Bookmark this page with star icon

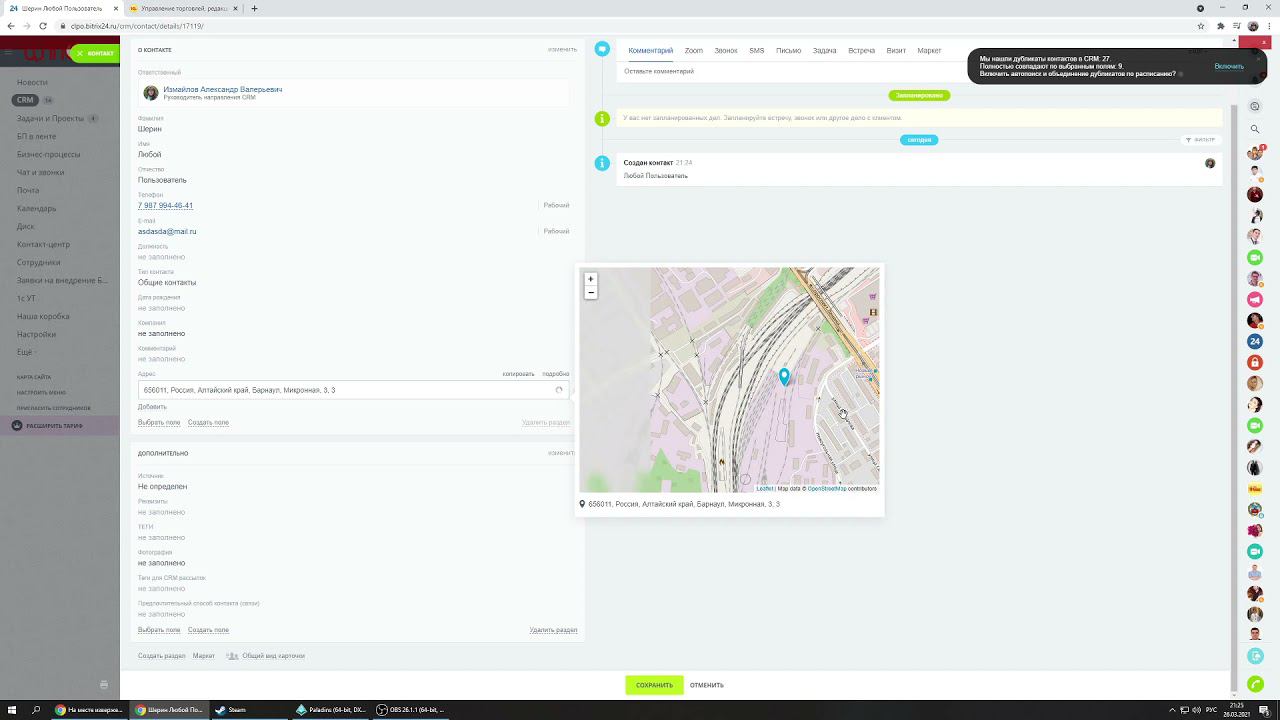1200,26
